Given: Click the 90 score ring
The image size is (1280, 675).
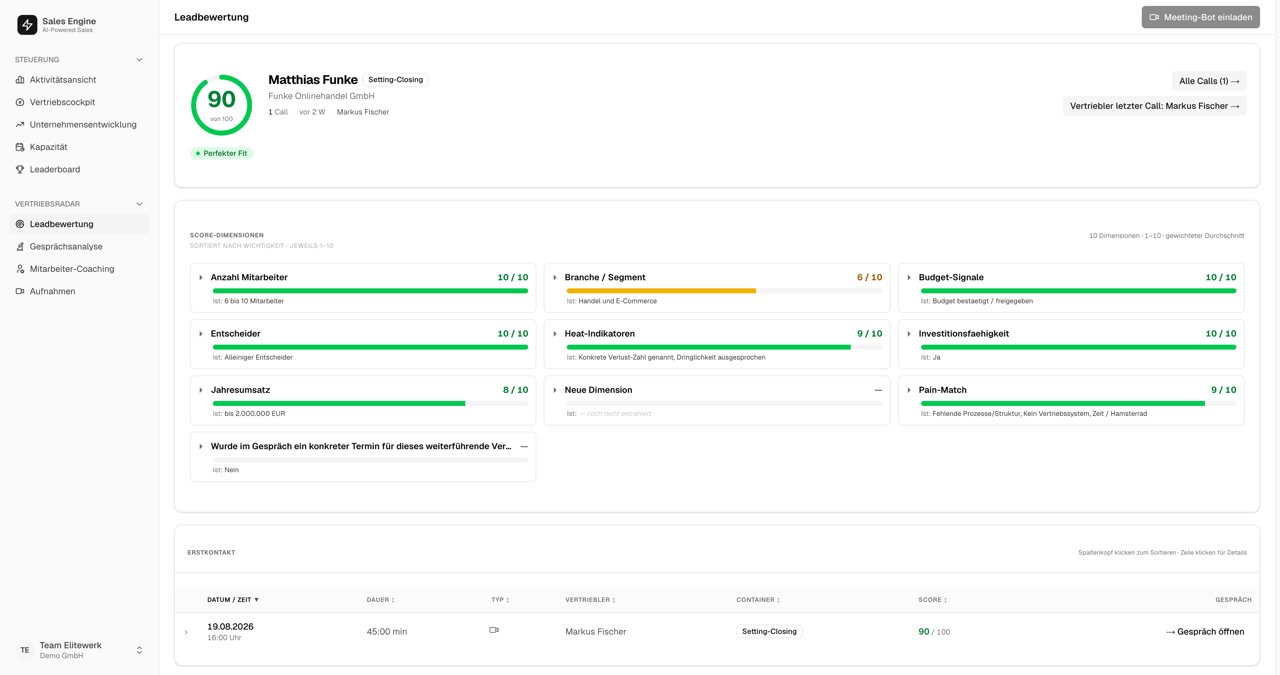Looking at the screenshot, I should [x=221, y=105].
